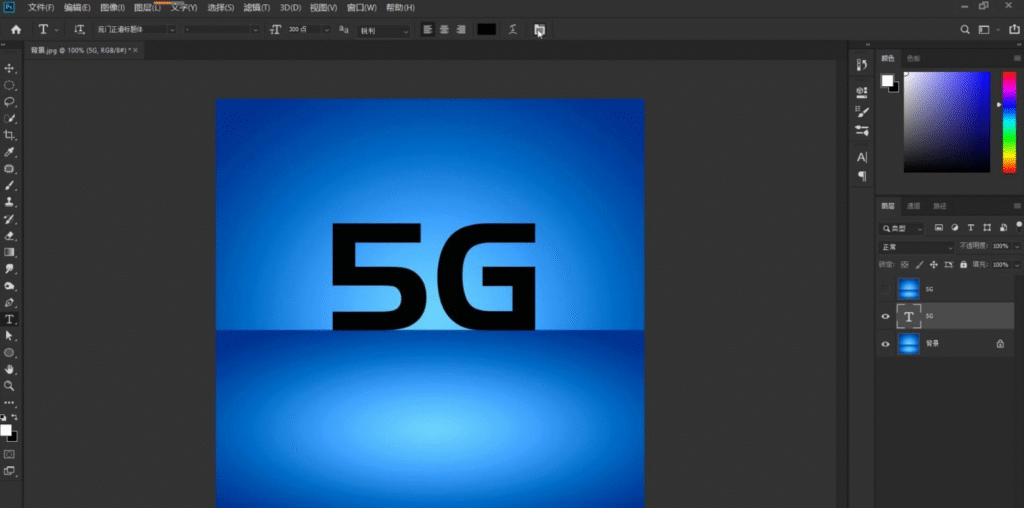Go to the Home screen icon
Viewport: 1024px width, 508px height.
tap(16, 29)
